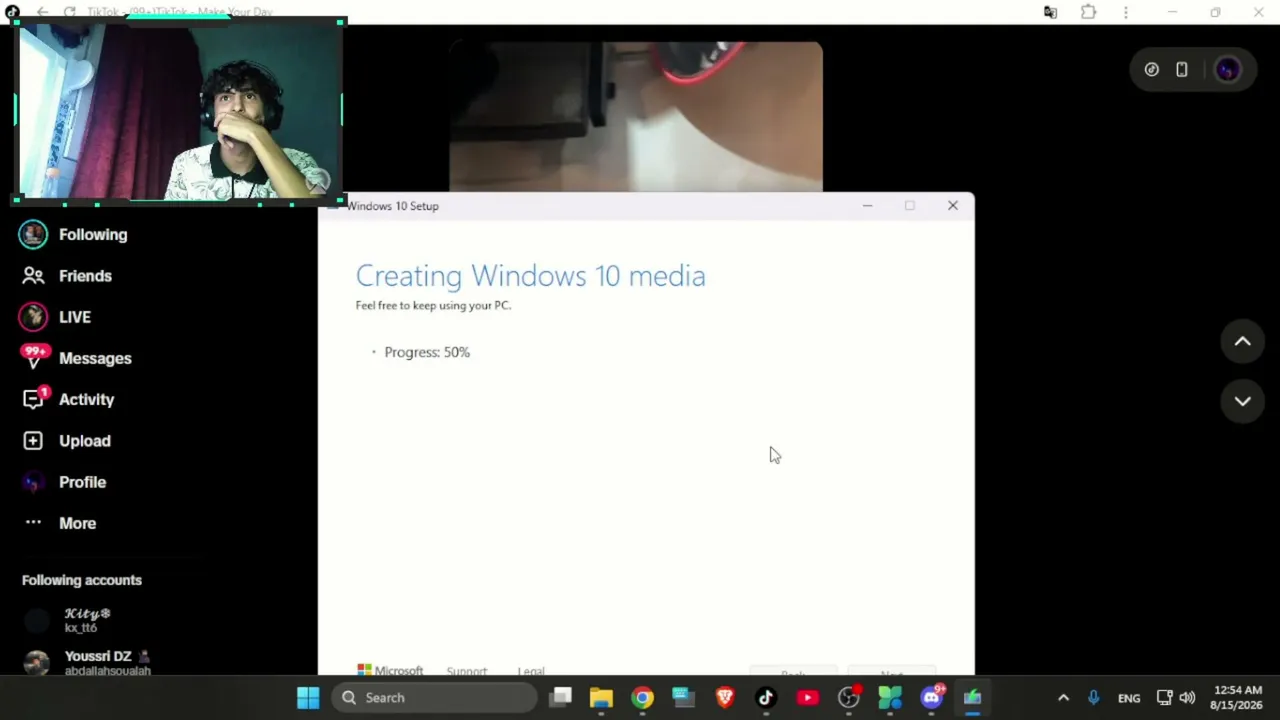Open the browser three-dot menu
The width and height of the screenshot is (1280, 720).
coord(1126,12)
